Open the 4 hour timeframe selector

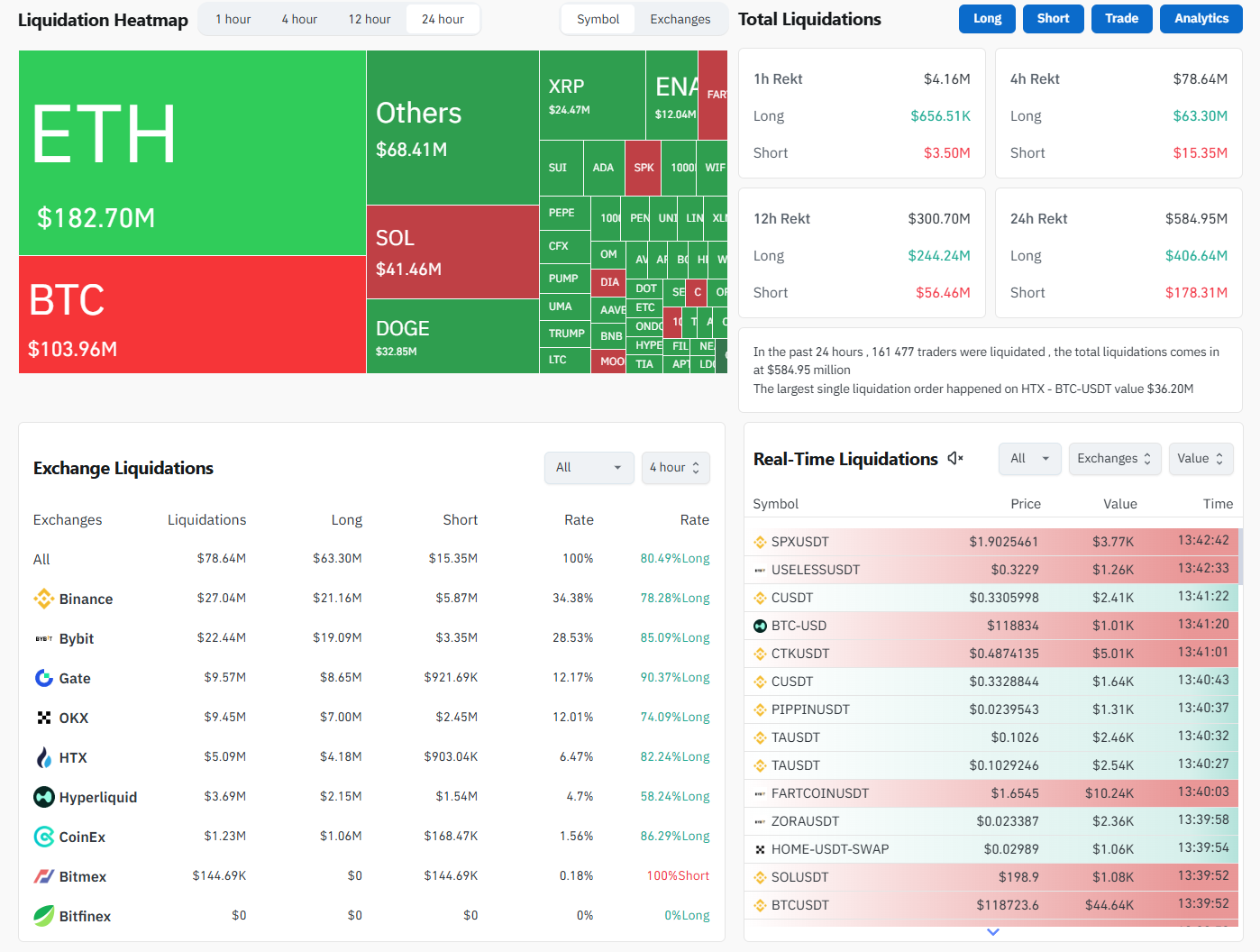(676, 468)
